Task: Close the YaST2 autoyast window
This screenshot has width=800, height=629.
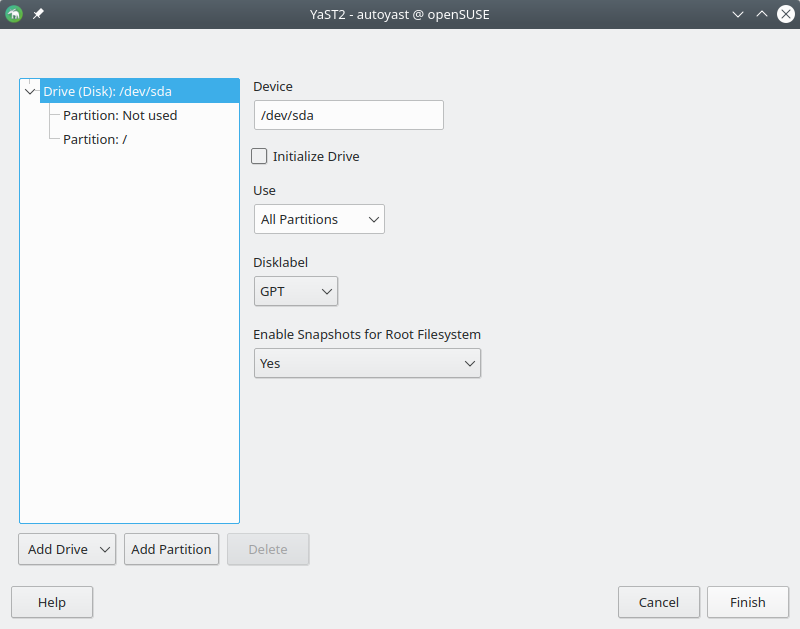Action: click(x=784, y=14)
